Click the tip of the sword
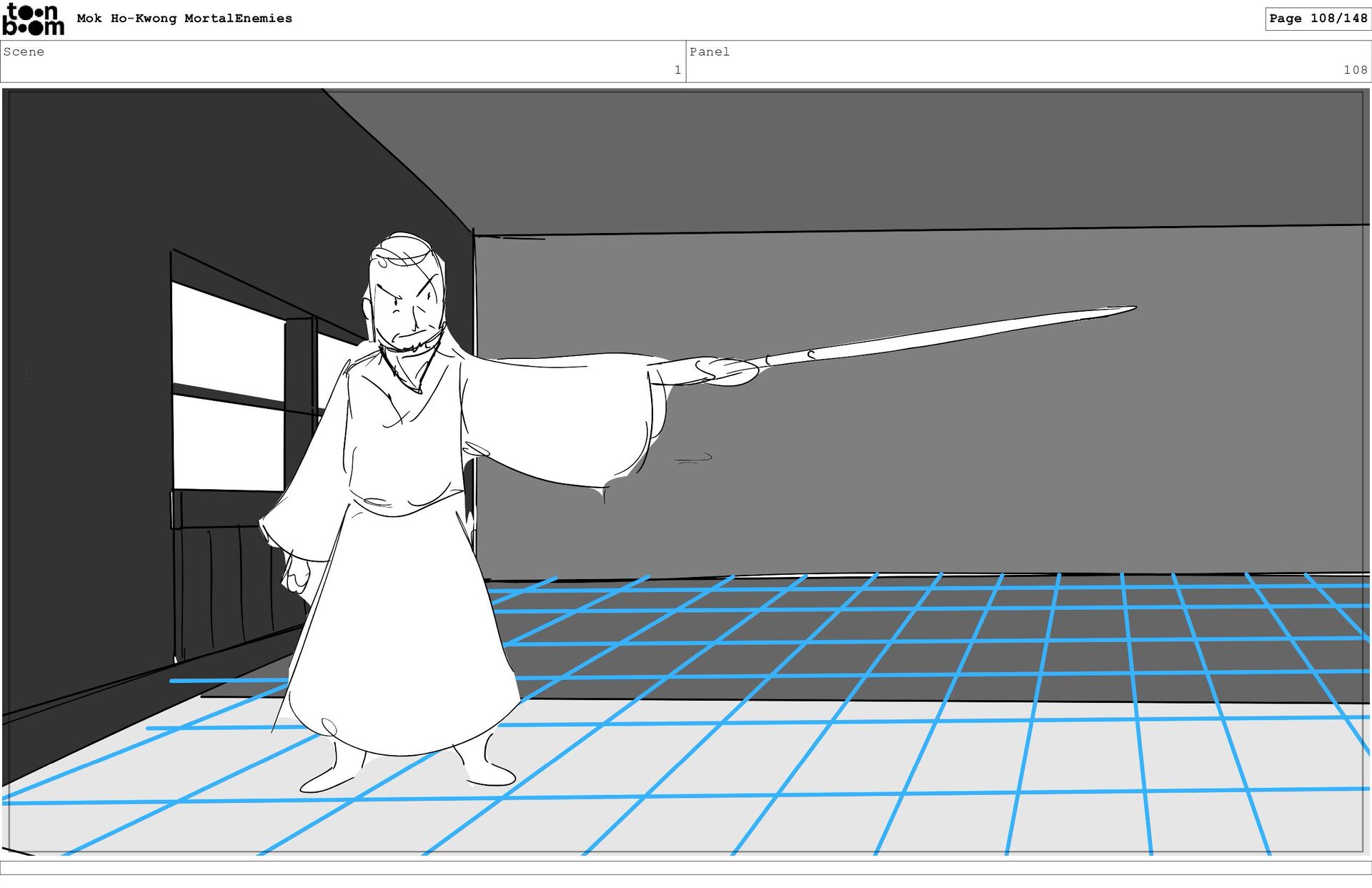Viewport: 1372px width, 888px height. (x=1130, y=309)
